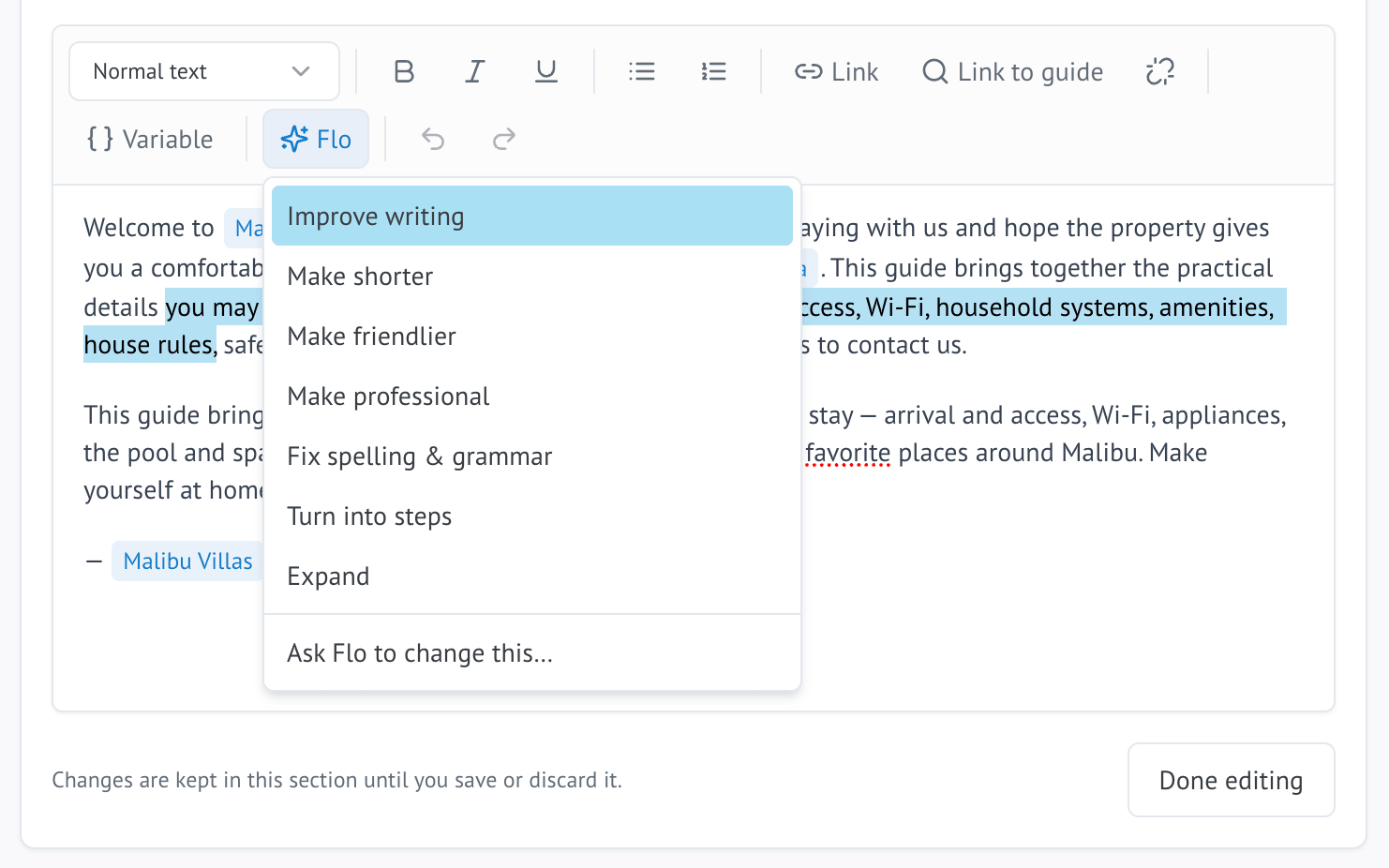Image resolution: width=1389 pixels, height=868 pixels.
Task: Select Make friendlier option
Action: [x=532, y=336]
